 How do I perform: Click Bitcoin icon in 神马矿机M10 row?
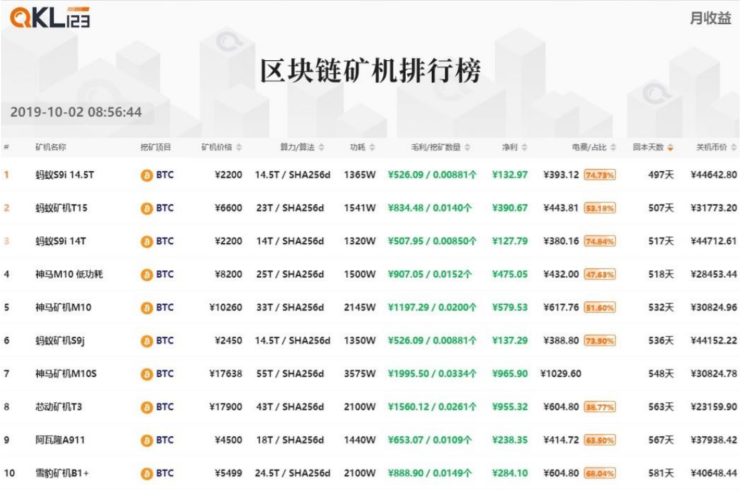[146, 308]
